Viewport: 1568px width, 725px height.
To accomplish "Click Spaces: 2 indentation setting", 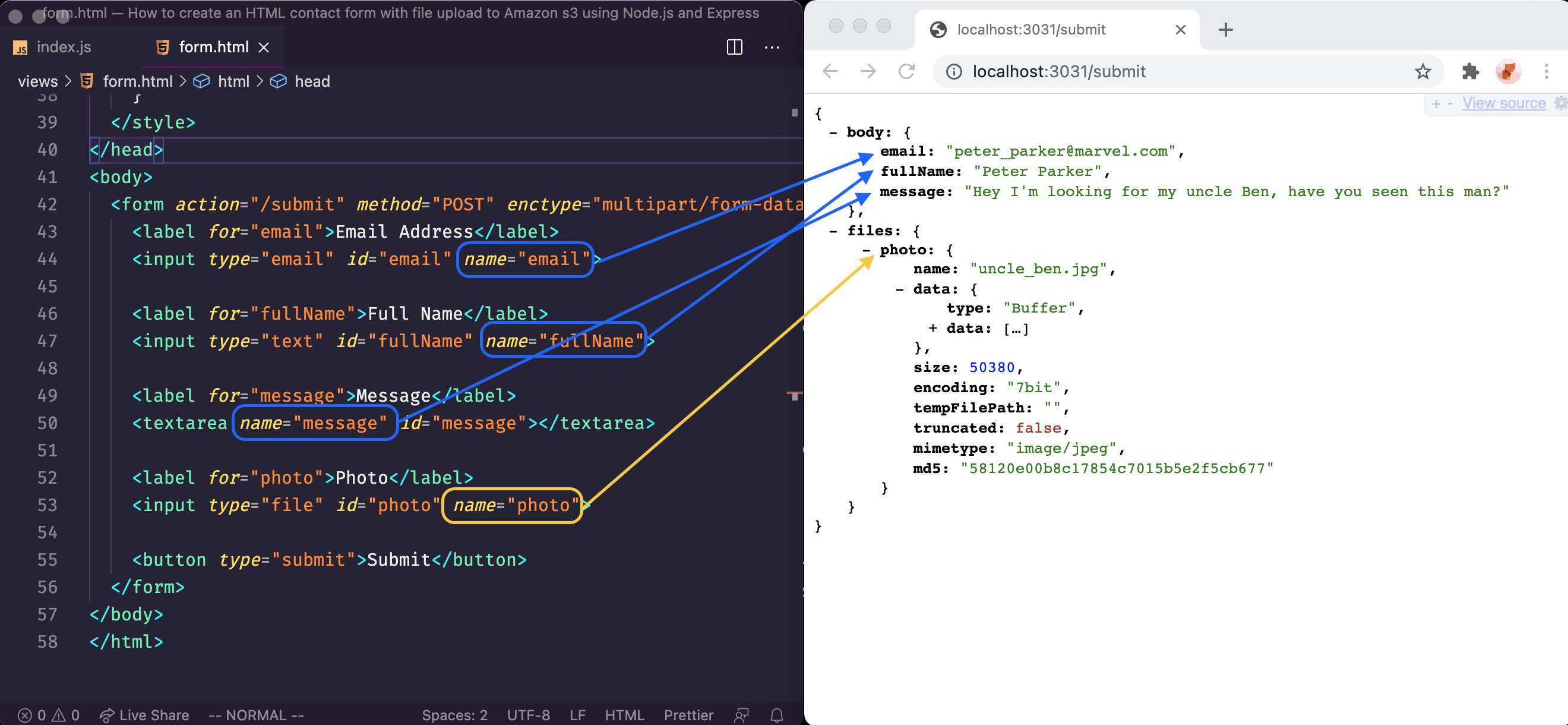I will [454, 715].
